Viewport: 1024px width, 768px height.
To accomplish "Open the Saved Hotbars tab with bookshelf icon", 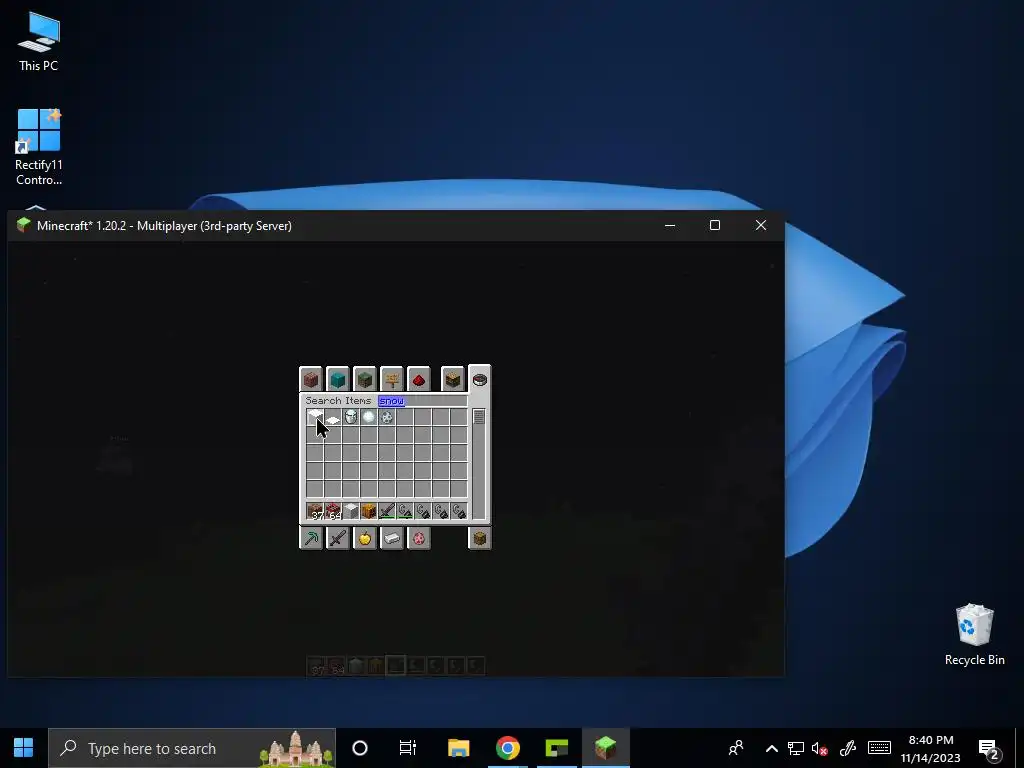I will (452, 379).
